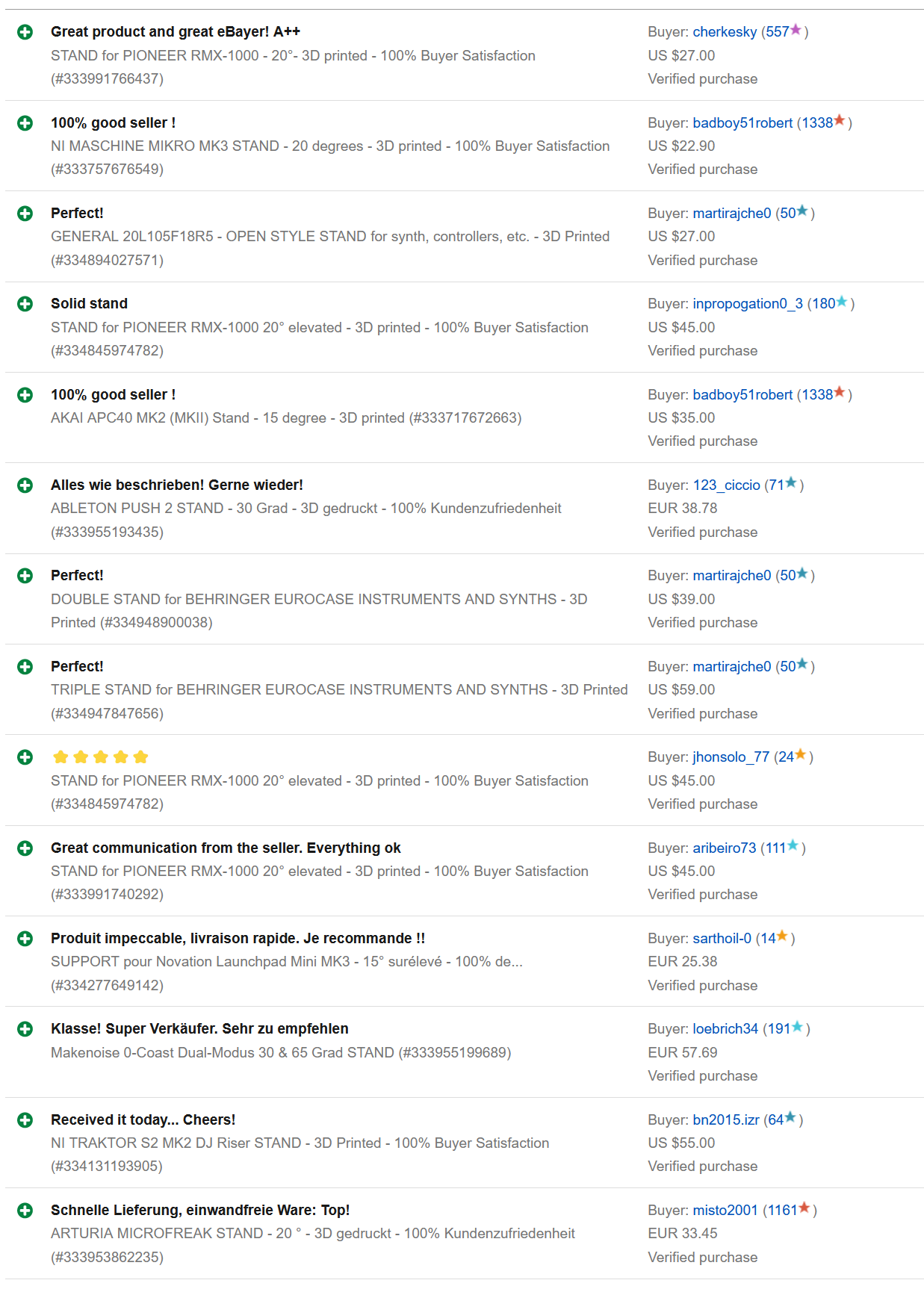
Task: Click positive feedback icon beside 'Great product and great eBayer! A++'
Action: pos(25,32)
